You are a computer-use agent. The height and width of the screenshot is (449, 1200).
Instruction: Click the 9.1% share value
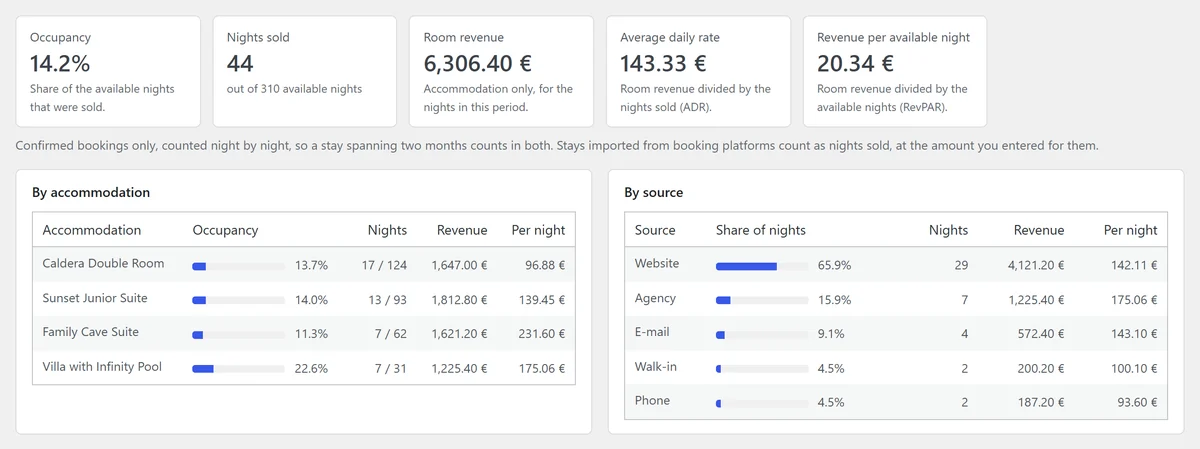pyautogui.click(x=831, y=334)
